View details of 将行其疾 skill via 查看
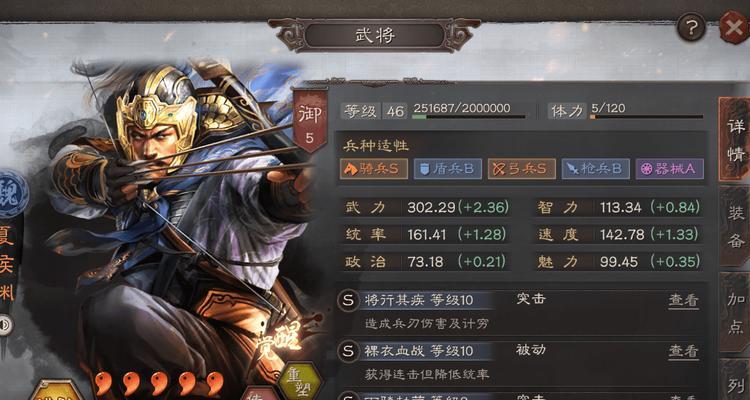750x400 pixels. [683, 300]
